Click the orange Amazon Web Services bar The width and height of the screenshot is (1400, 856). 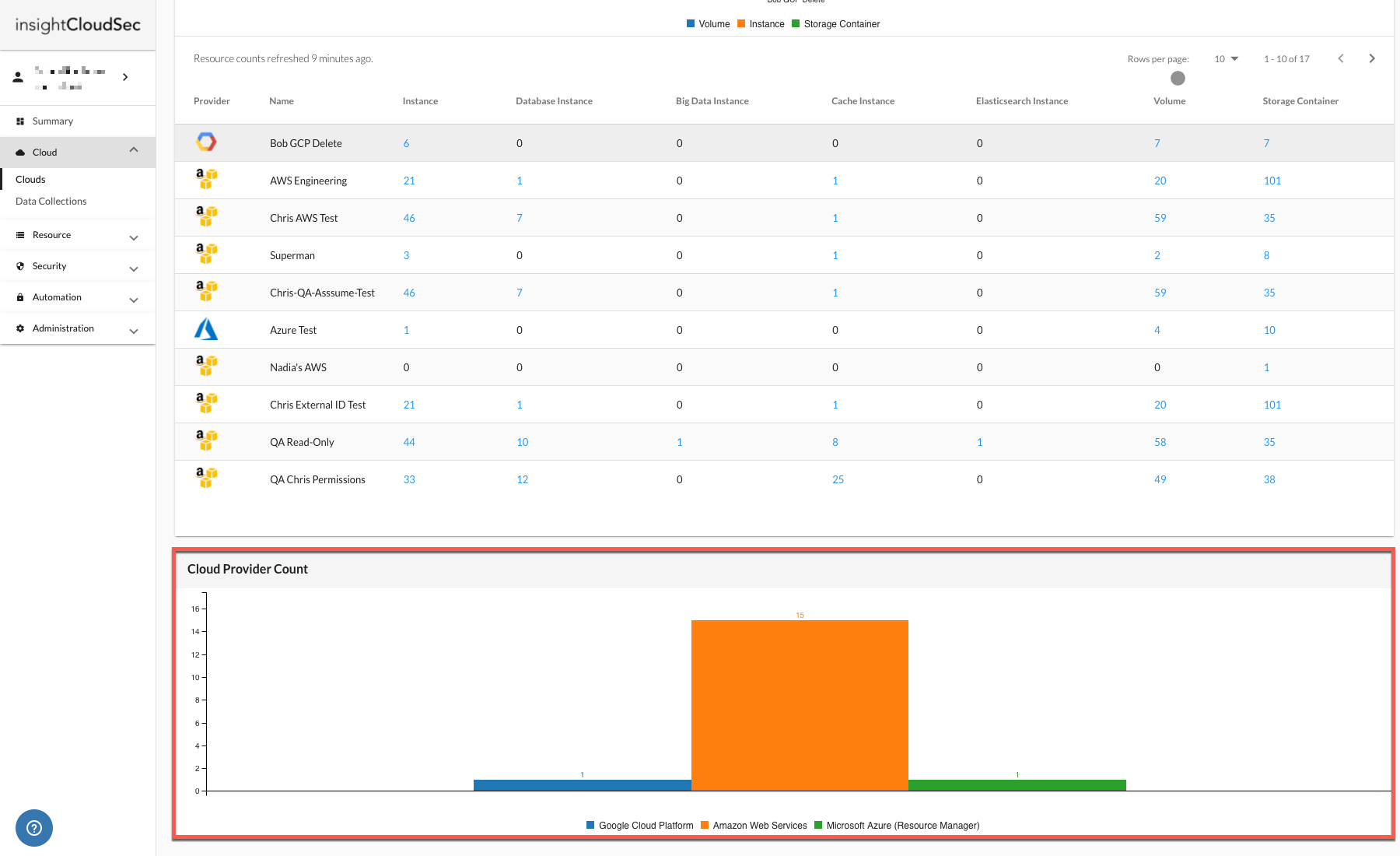click(800, 705)
